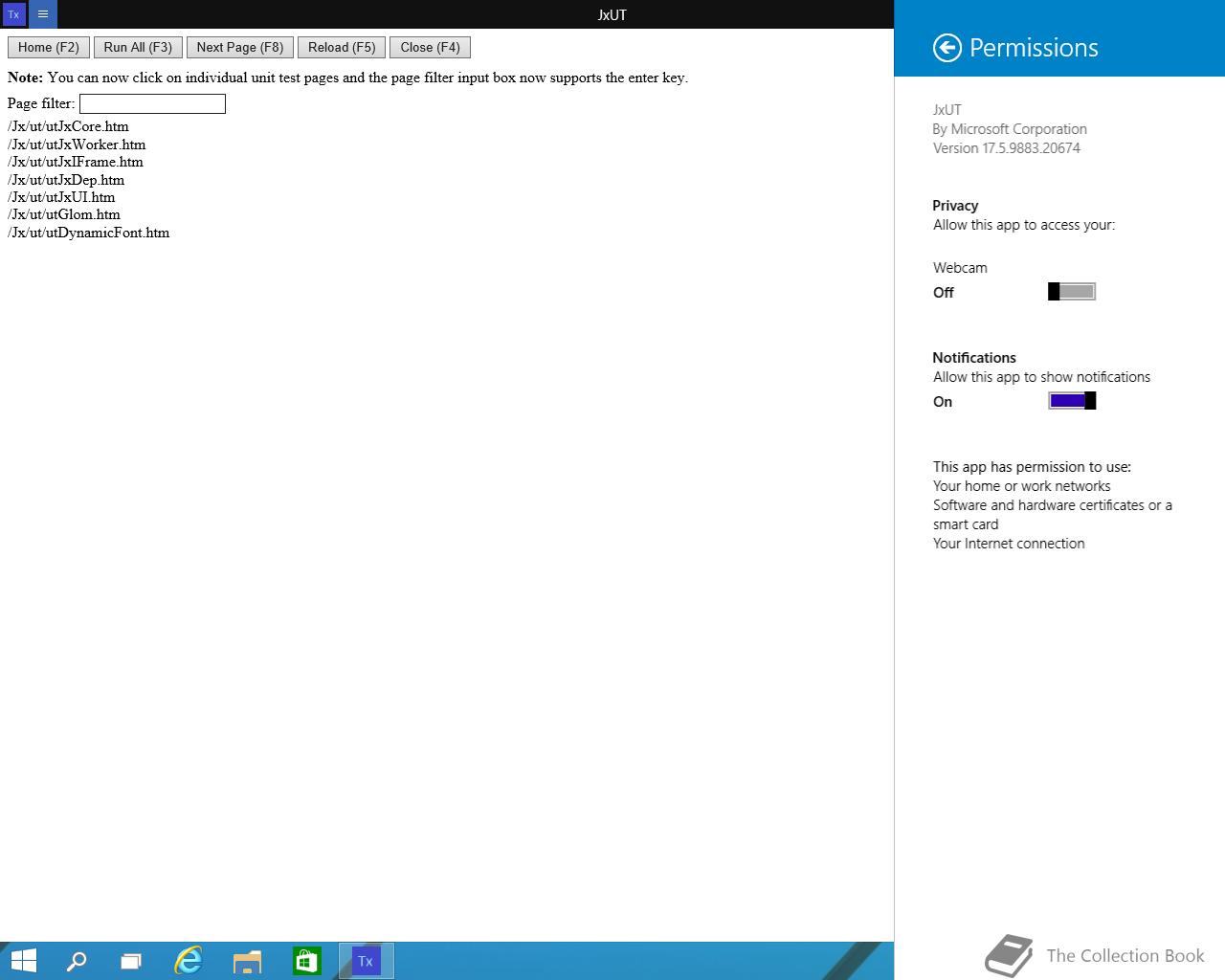Click the 'Your Internet connection' permission text
Viewport: 1225px width, 980px height.
pos(1009,544)
